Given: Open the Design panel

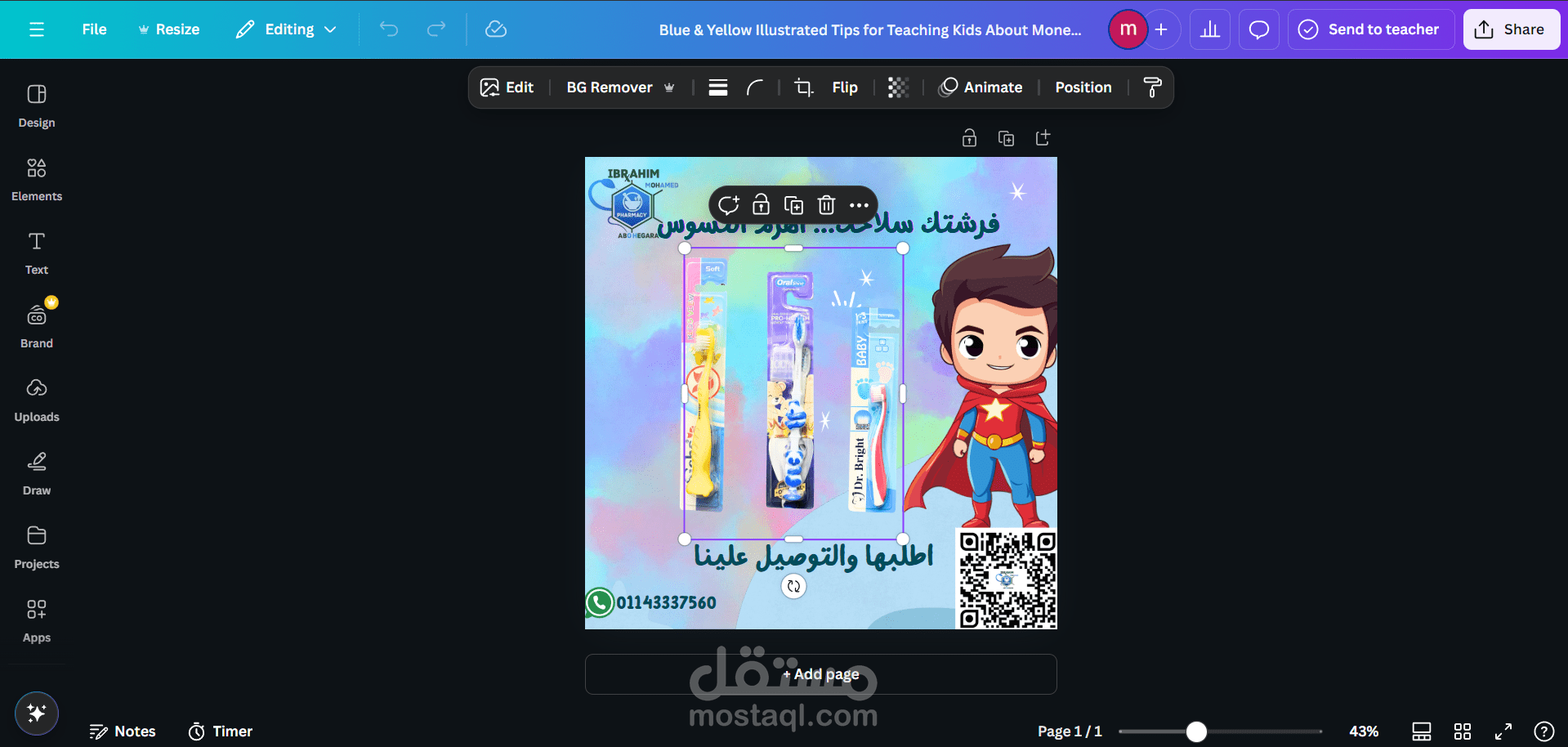Looking at the screenshot, I should click(37, 106).
